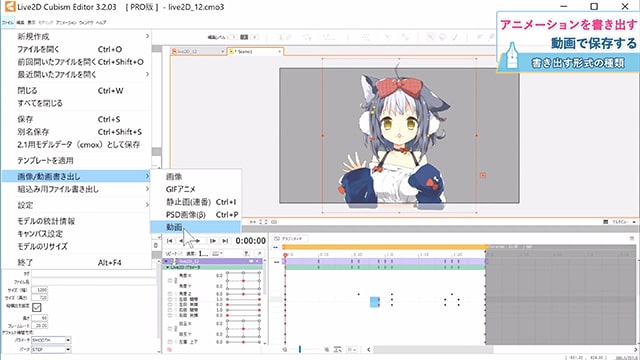
Task: Click the blue selected keyframe block
Action: (x=375, y=302)
